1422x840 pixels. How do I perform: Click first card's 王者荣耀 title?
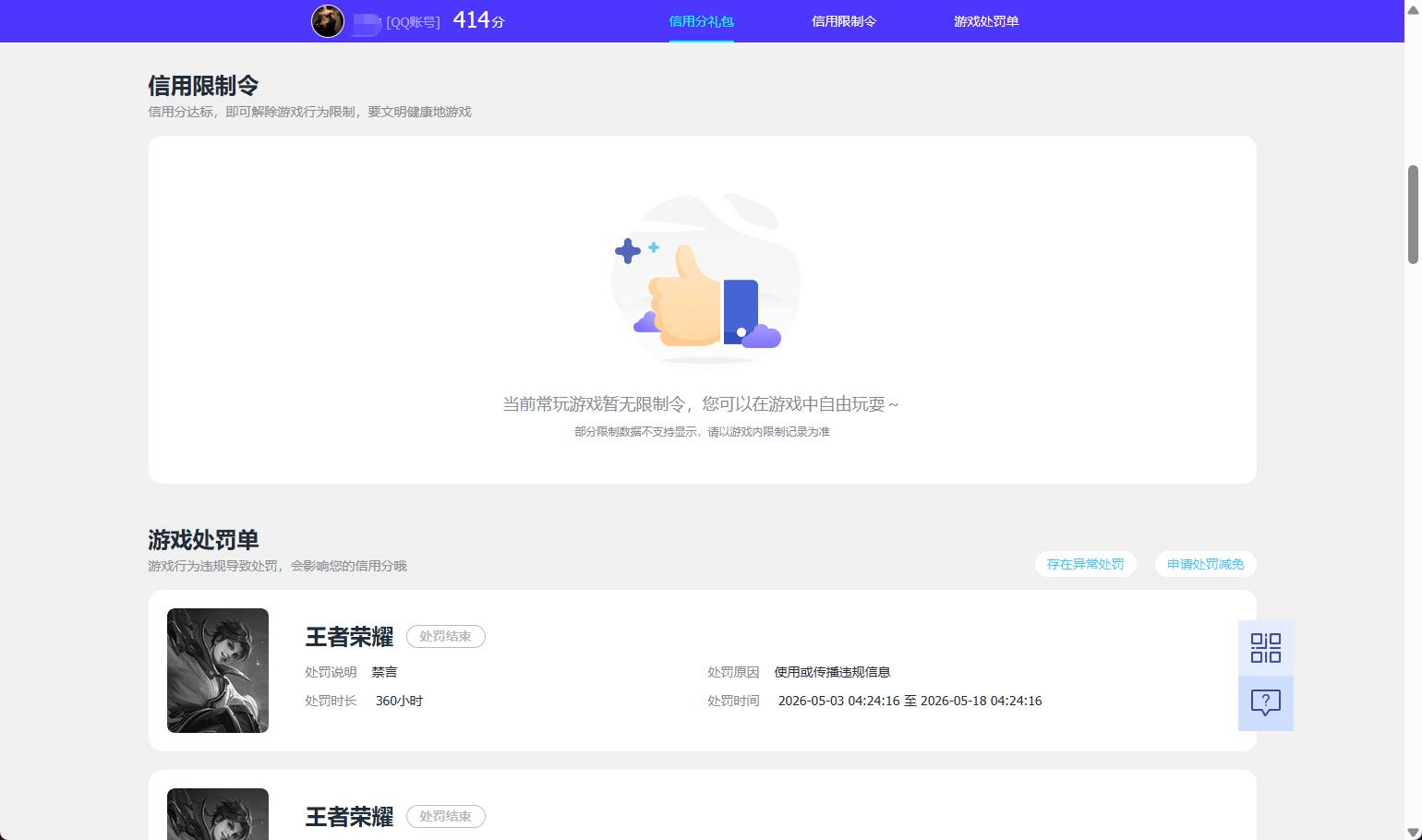[x=349, y=637]
